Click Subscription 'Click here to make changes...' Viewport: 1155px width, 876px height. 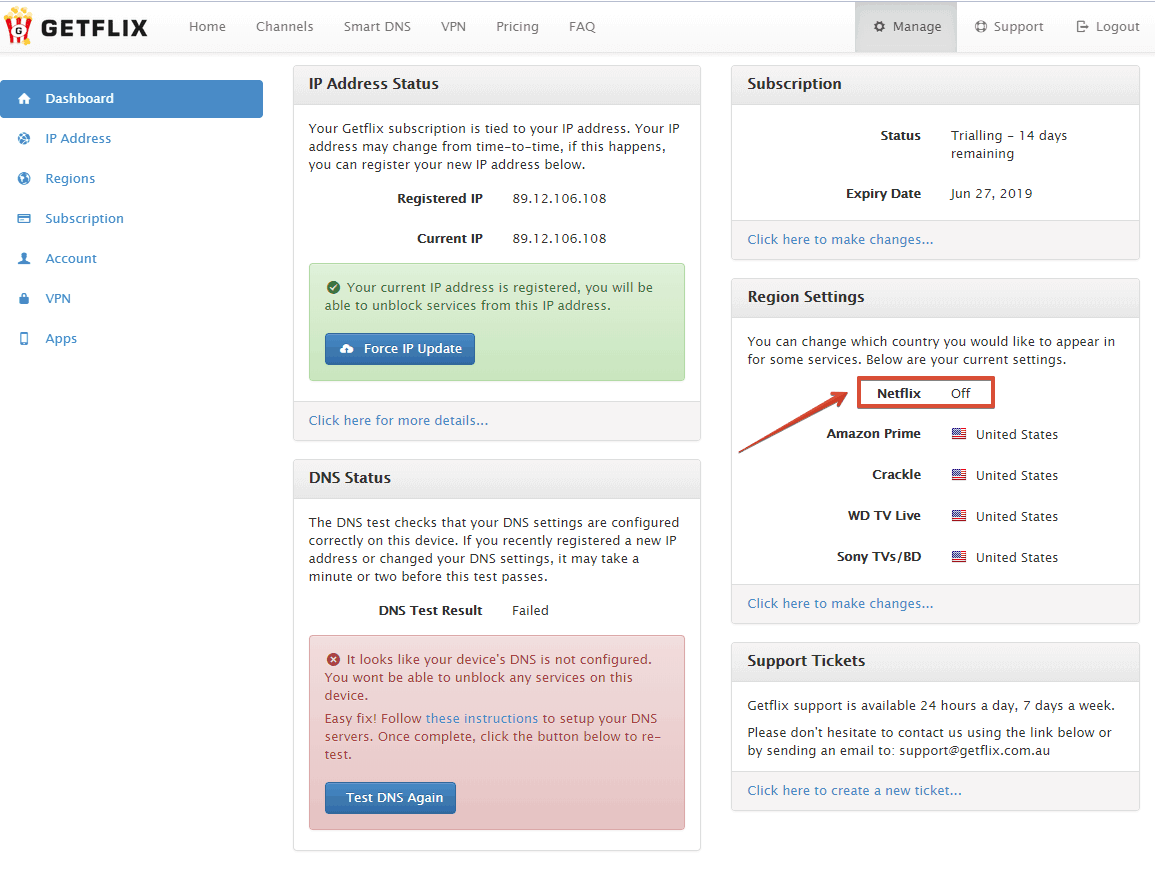click(840, 239)
